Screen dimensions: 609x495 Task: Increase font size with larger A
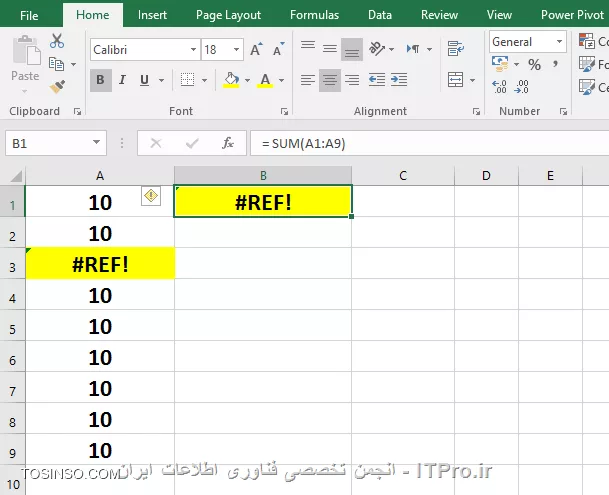click(x=256, y=49)
